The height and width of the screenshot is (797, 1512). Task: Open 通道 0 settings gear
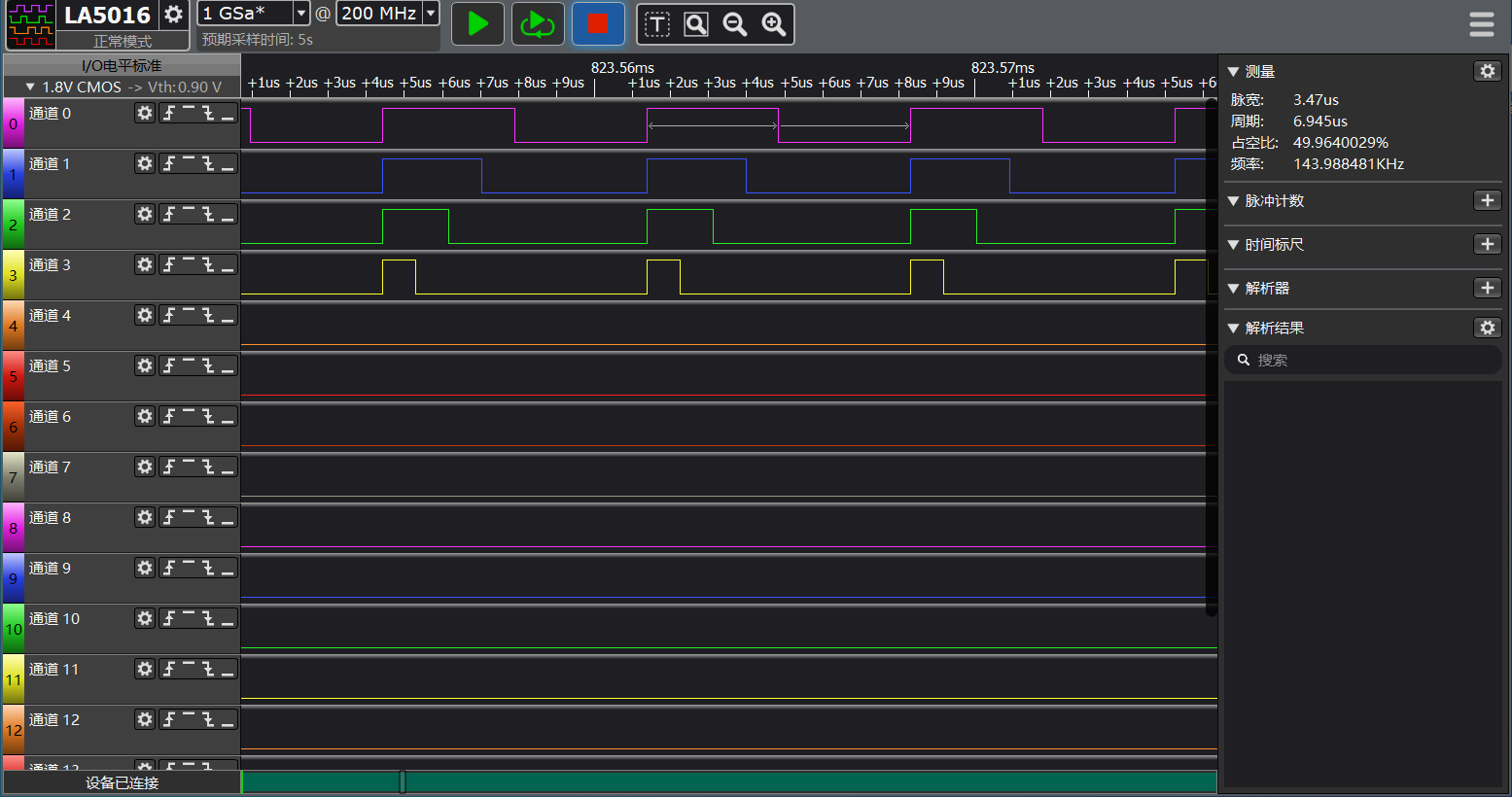(x=145, y=113)
